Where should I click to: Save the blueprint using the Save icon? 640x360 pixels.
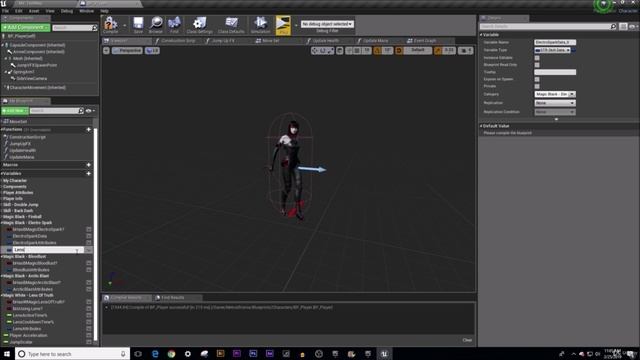click(138, 25)
